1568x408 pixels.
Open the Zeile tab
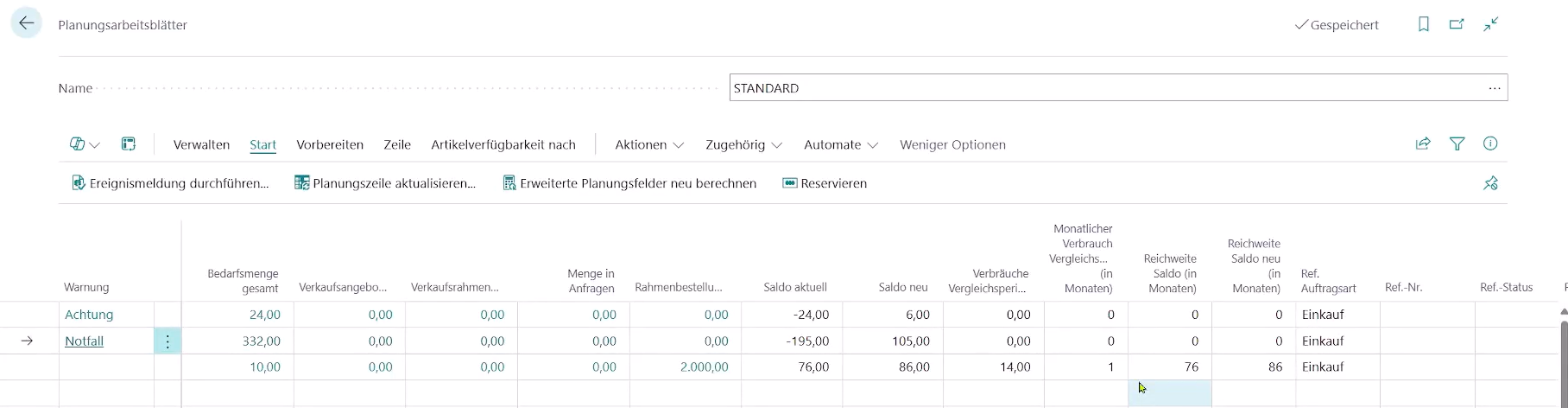[397, 144]
